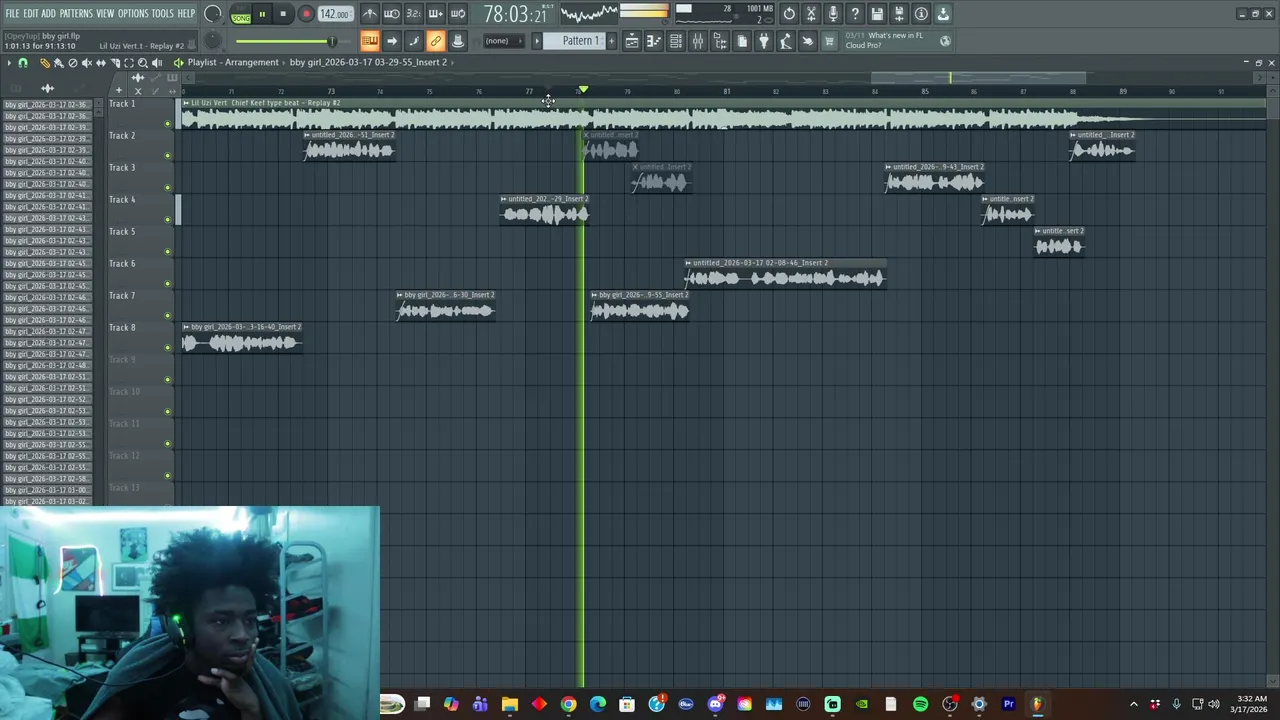The width and height of the screenshot is (1280, 720).
Task: Select the playlist mute tool speaker icon
Action: [86, 62]
